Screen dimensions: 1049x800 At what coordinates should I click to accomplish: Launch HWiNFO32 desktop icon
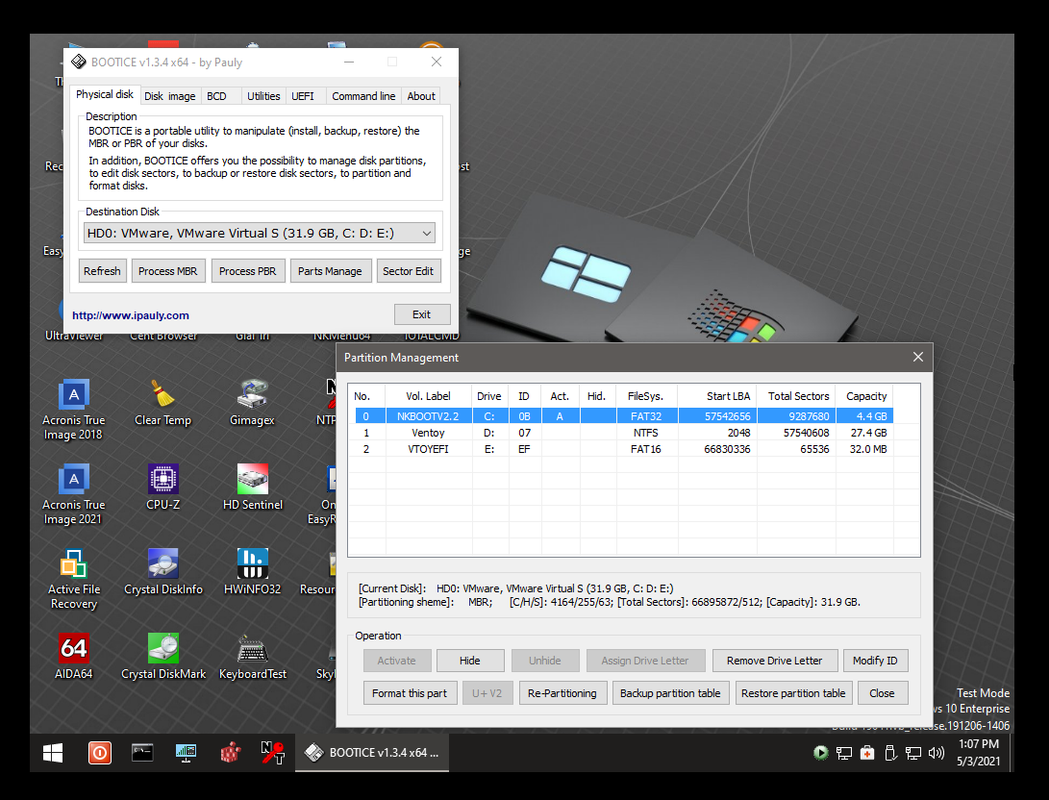pos(252,572)
